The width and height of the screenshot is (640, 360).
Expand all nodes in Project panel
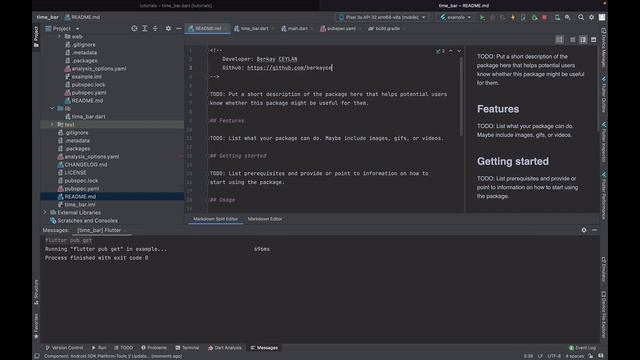pos(145,29)
